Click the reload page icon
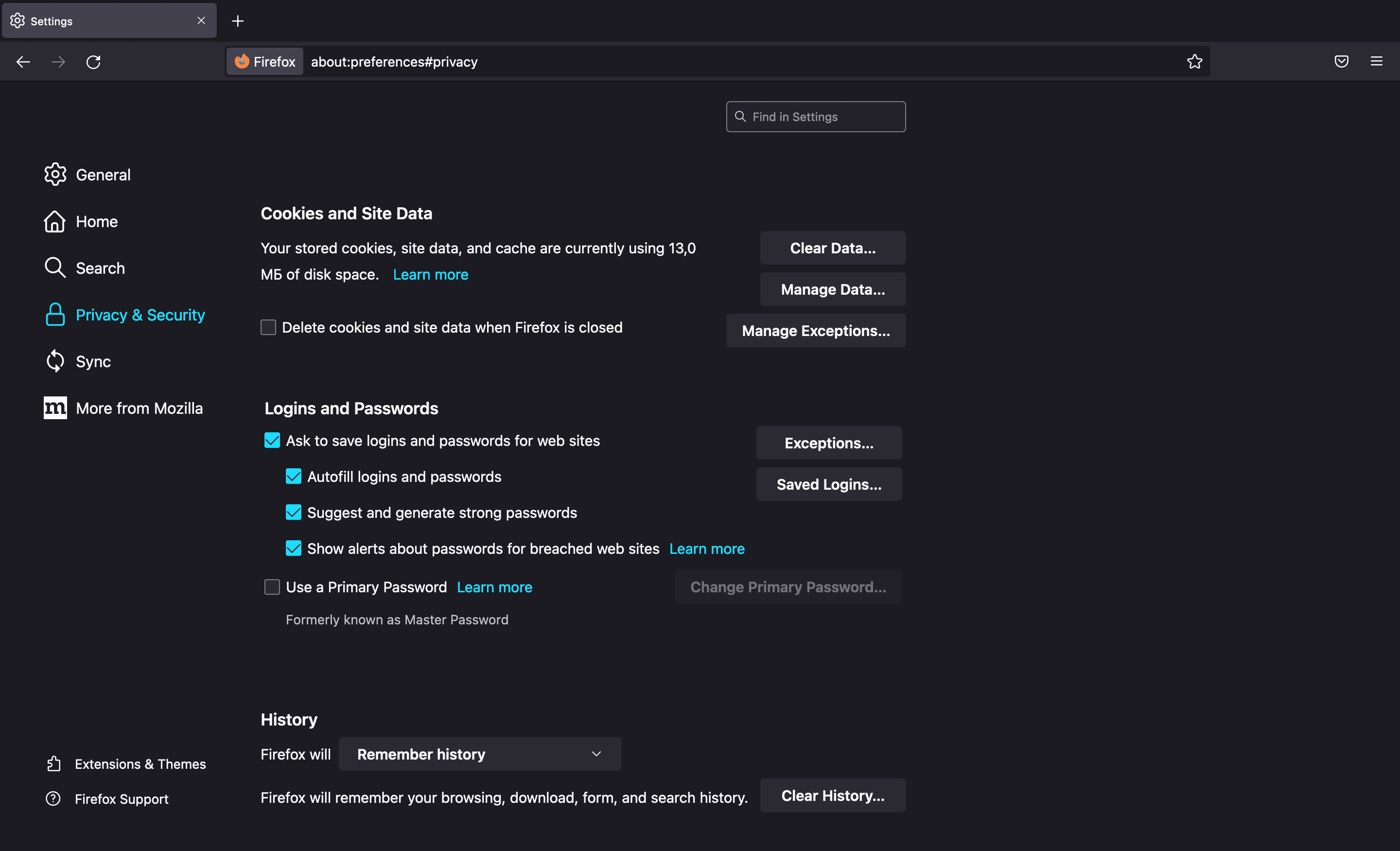 coord(93,61)
